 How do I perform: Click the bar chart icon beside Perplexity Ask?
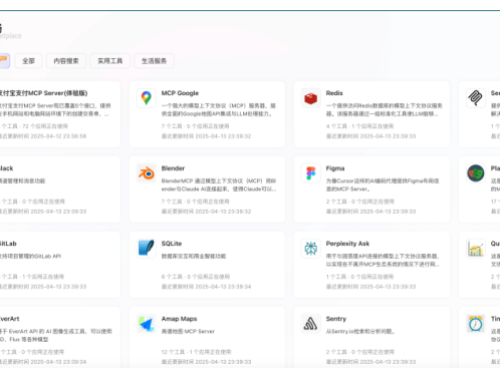[476, 248]
